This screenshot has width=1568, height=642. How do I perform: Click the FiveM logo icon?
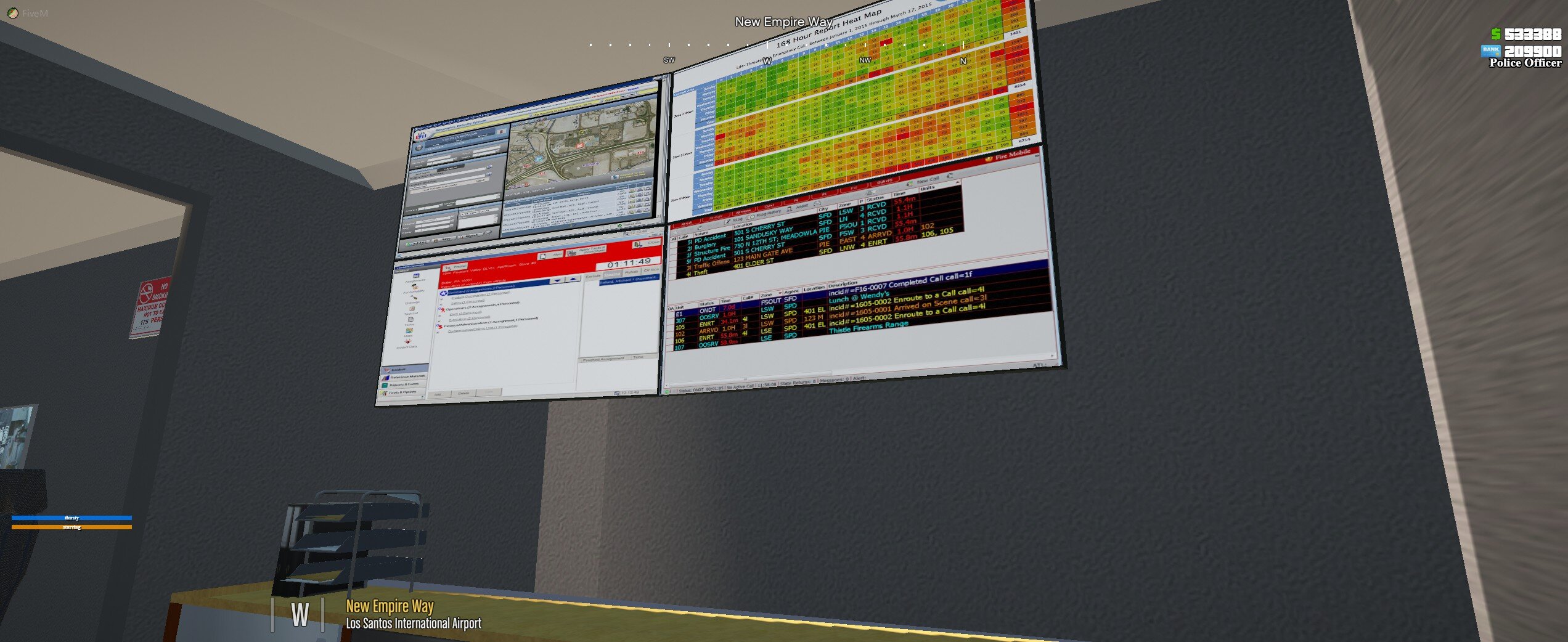click(x=12, y=13)
